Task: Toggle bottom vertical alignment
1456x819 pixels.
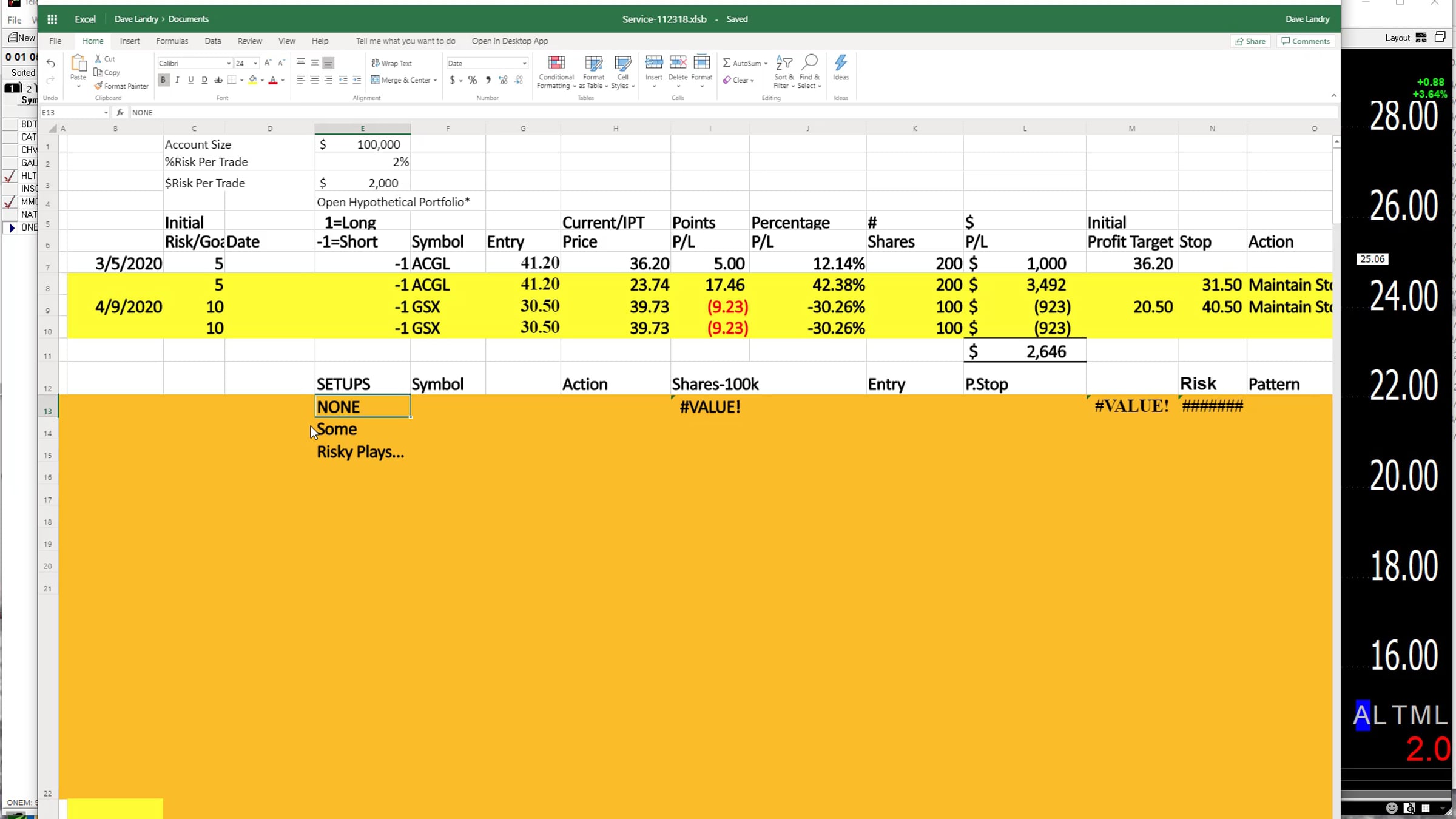Action: pos(328,63)
